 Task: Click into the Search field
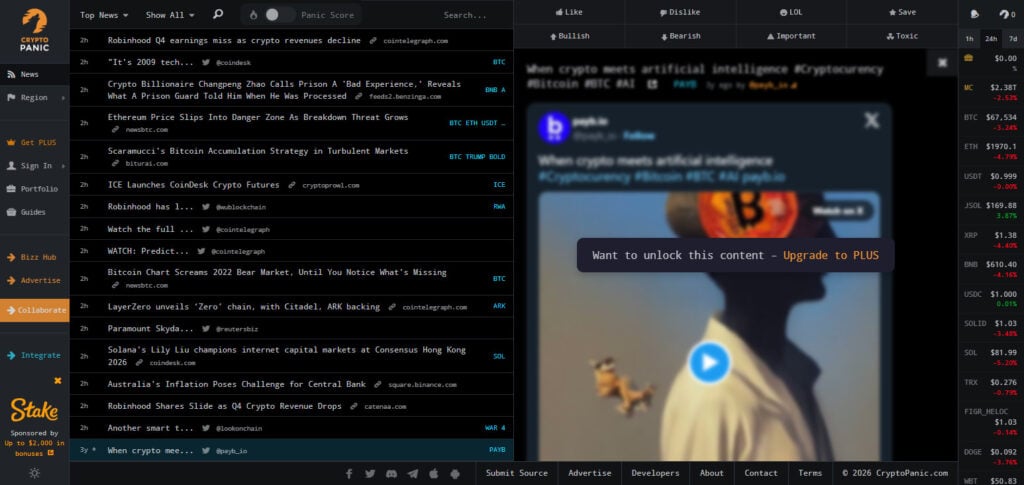pyautogui.click(x=465, y=15)
